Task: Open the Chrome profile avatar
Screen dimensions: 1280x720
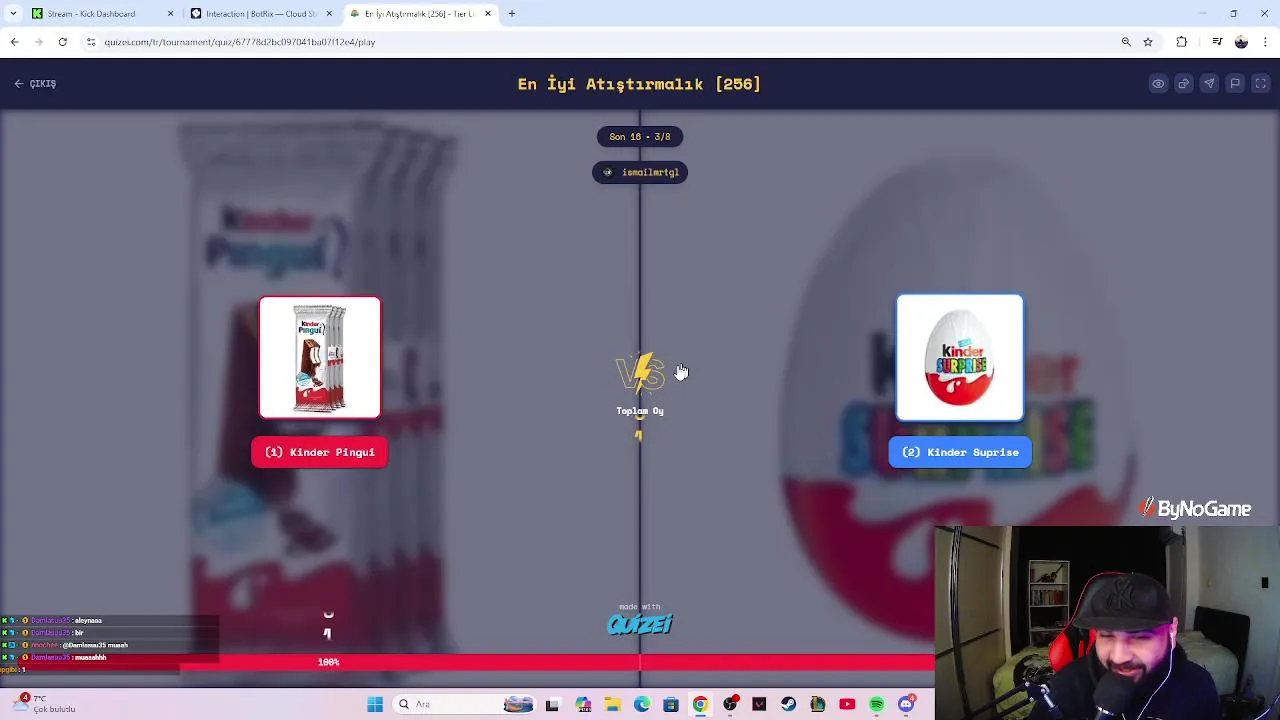Action: point(1241,42)
